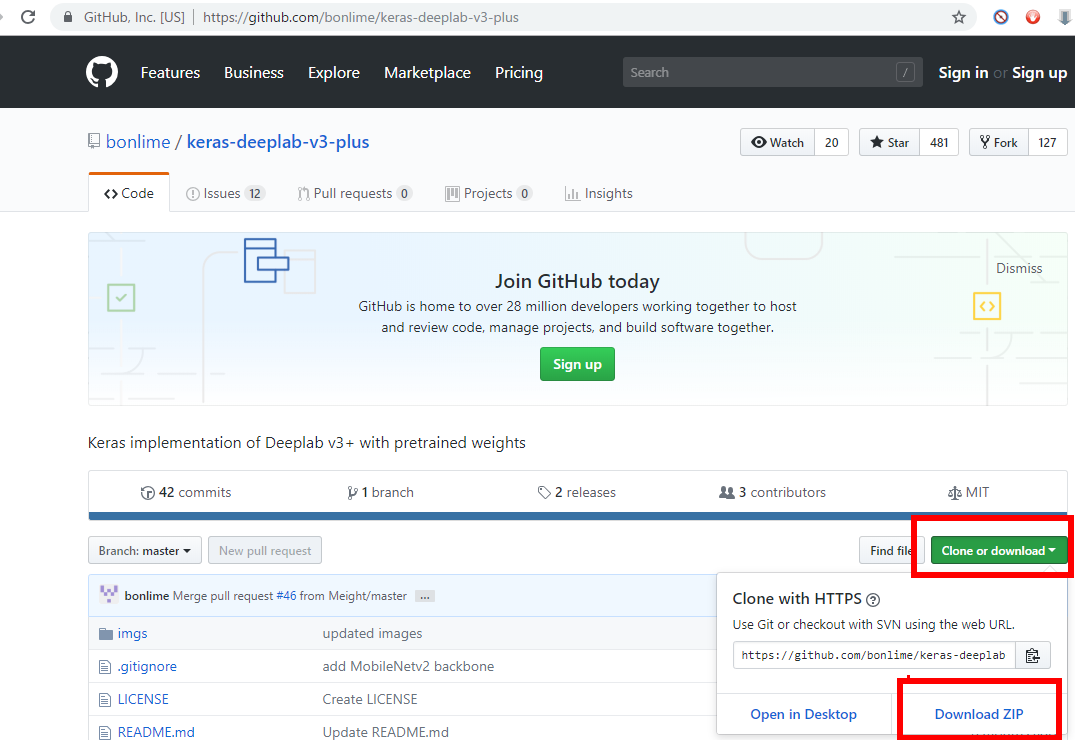Click Open in Desktop
Screen dimensions: 1075x740
pos(804,714)
